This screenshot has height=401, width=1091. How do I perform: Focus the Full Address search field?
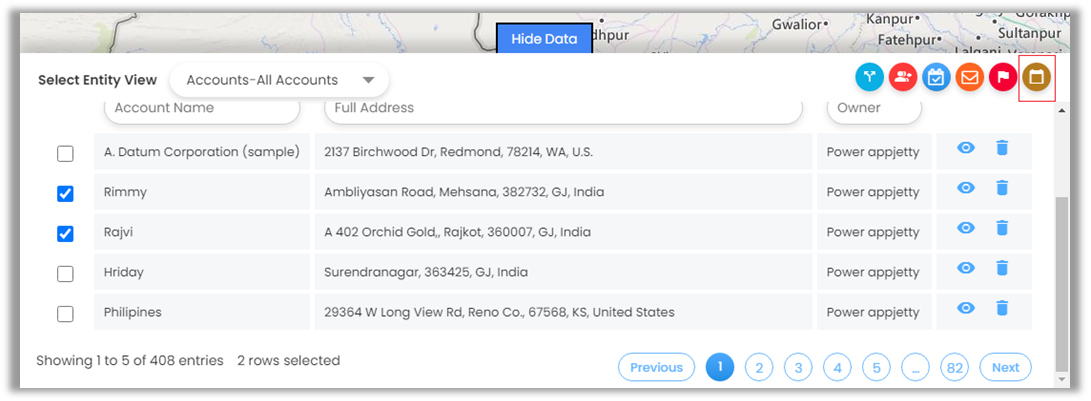[562, 108]
